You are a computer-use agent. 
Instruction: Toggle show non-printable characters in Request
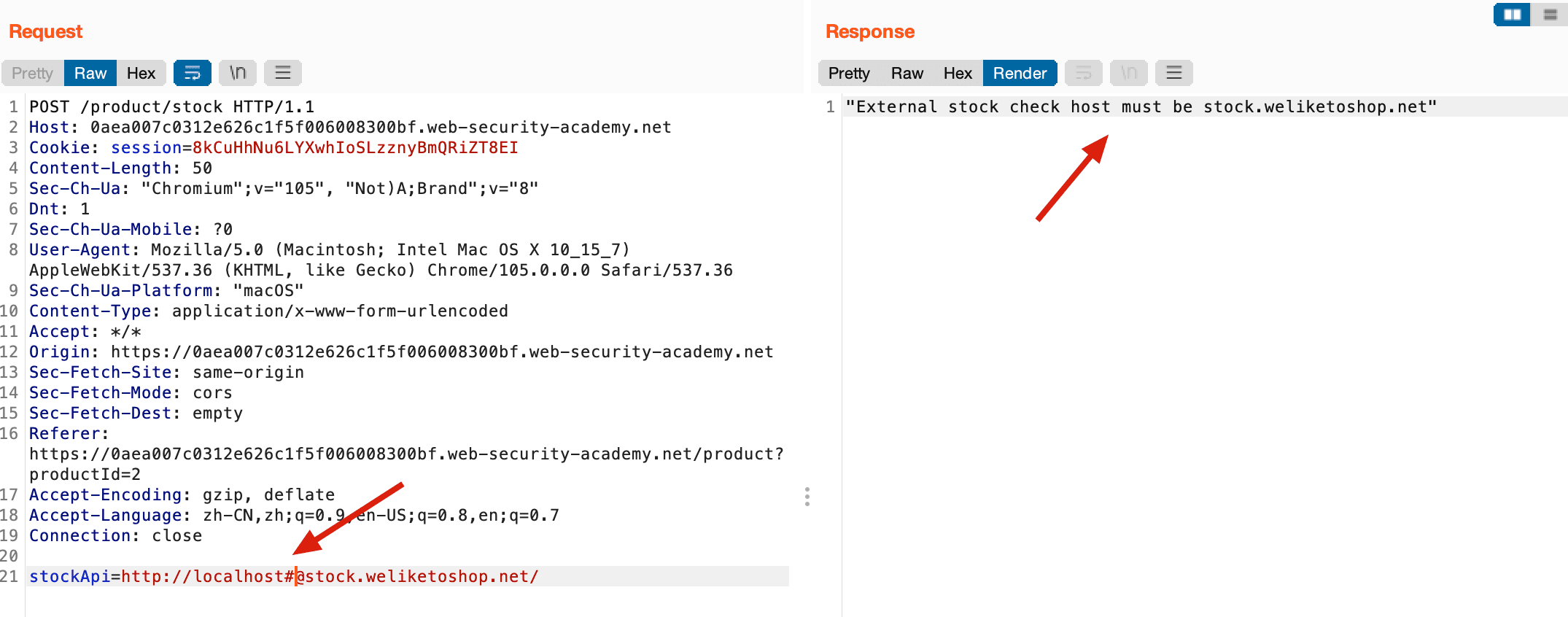coord(238,73)
